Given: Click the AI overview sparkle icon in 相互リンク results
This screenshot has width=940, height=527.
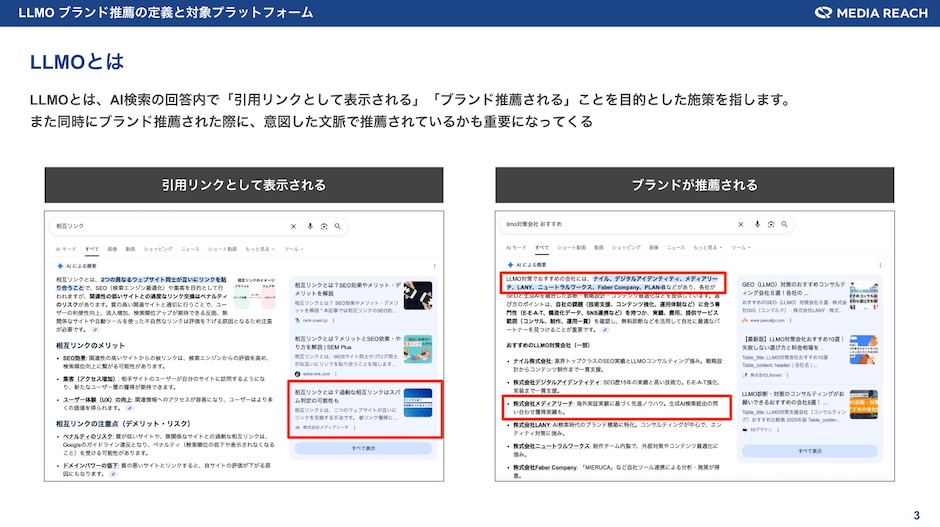Looking at the screenshot, I should pyautogui.click(x=60, y=266).
